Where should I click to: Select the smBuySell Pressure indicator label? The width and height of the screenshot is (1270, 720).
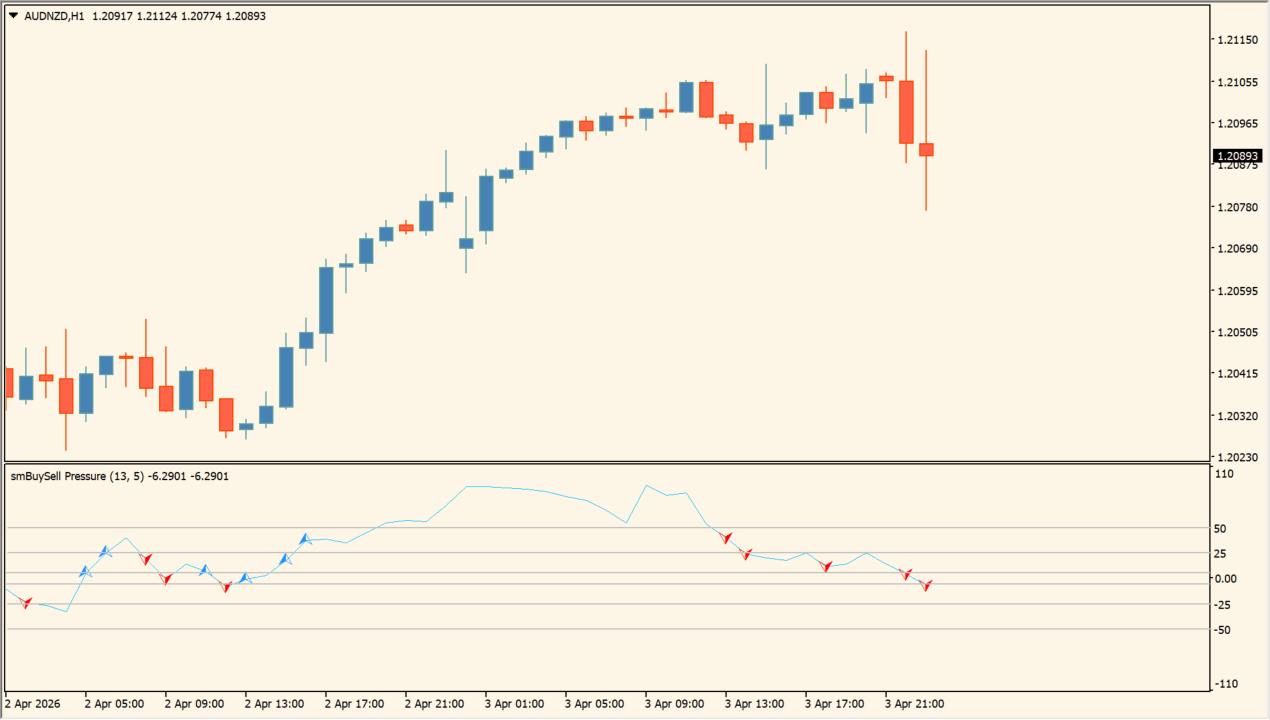(x=76, y=477)
